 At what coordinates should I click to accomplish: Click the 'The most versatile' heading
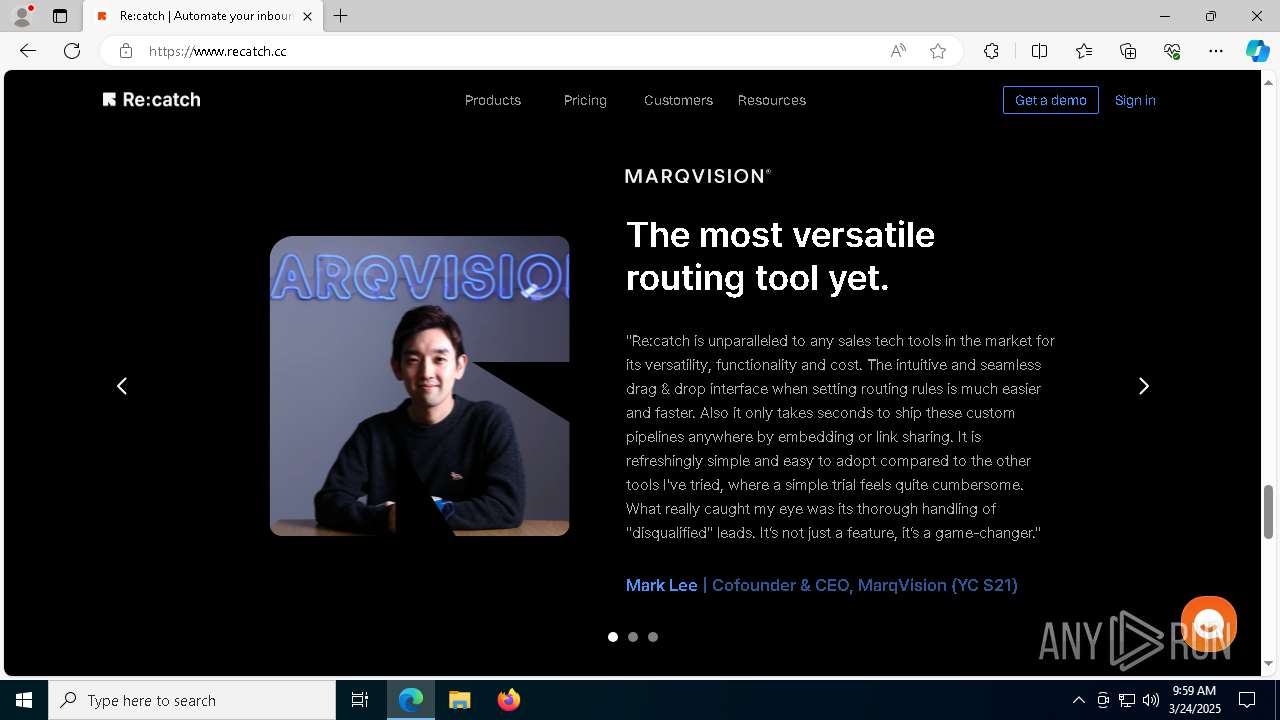tap(780, 235)
